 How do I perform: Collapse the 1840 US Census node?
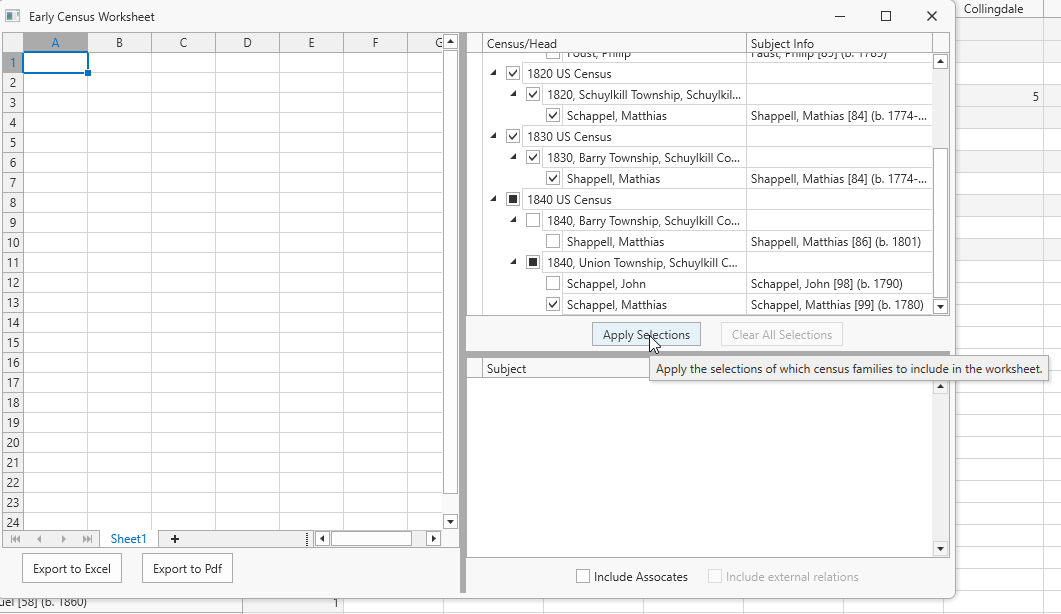click(x=493, y=200)
